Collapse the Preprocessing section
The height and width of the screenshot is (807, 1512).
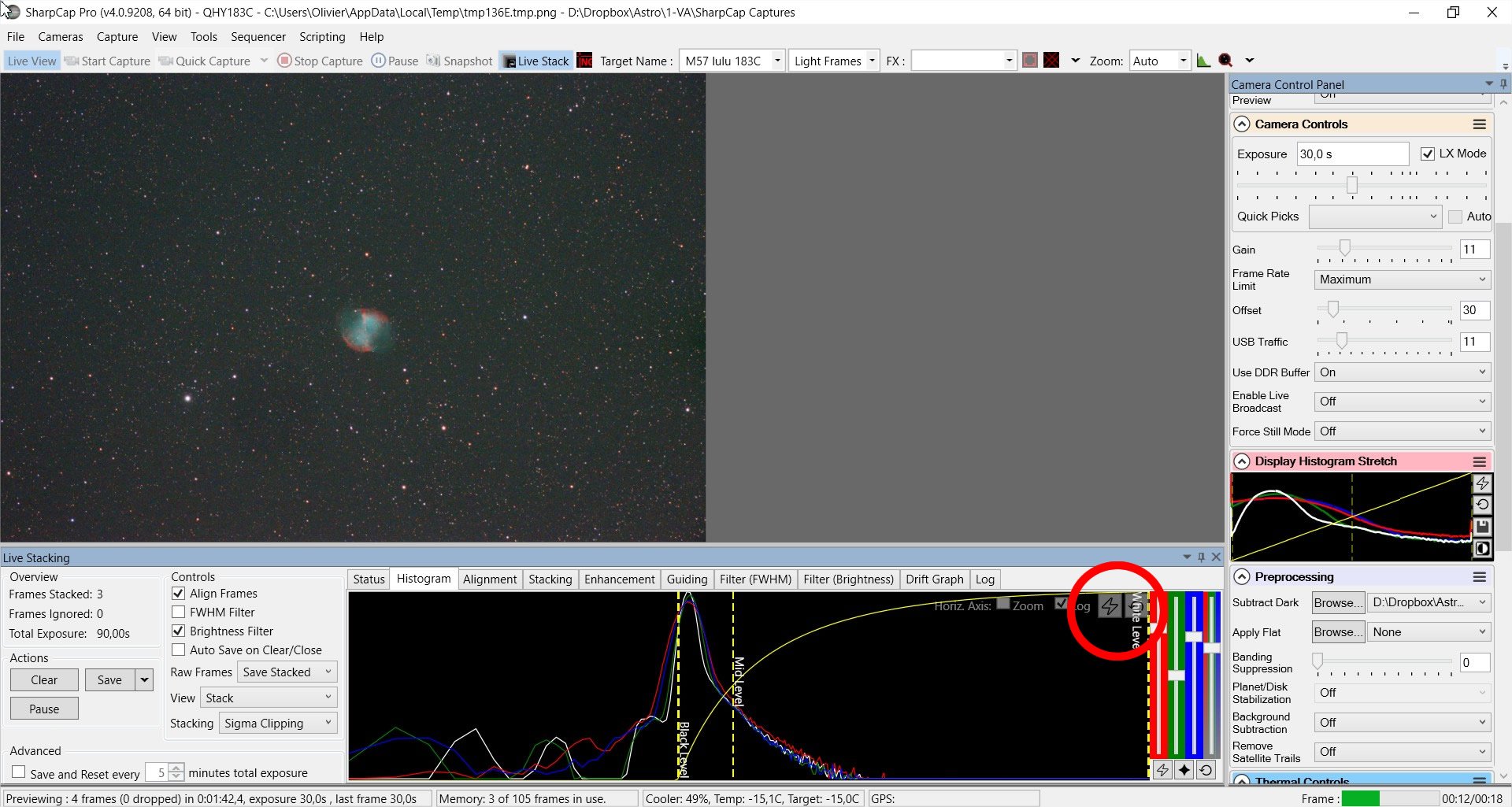tap(1242, 577)
